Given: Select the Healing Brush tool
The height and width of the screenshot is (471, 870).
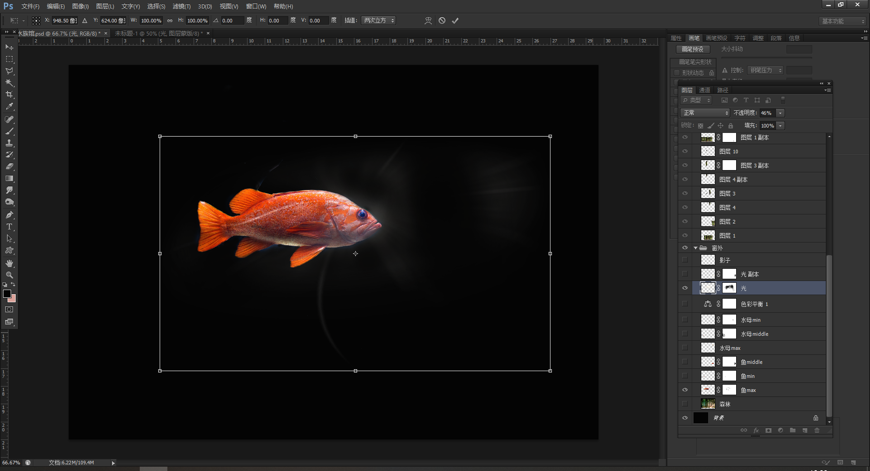Looking at the screenshot, I should point(9,119).
